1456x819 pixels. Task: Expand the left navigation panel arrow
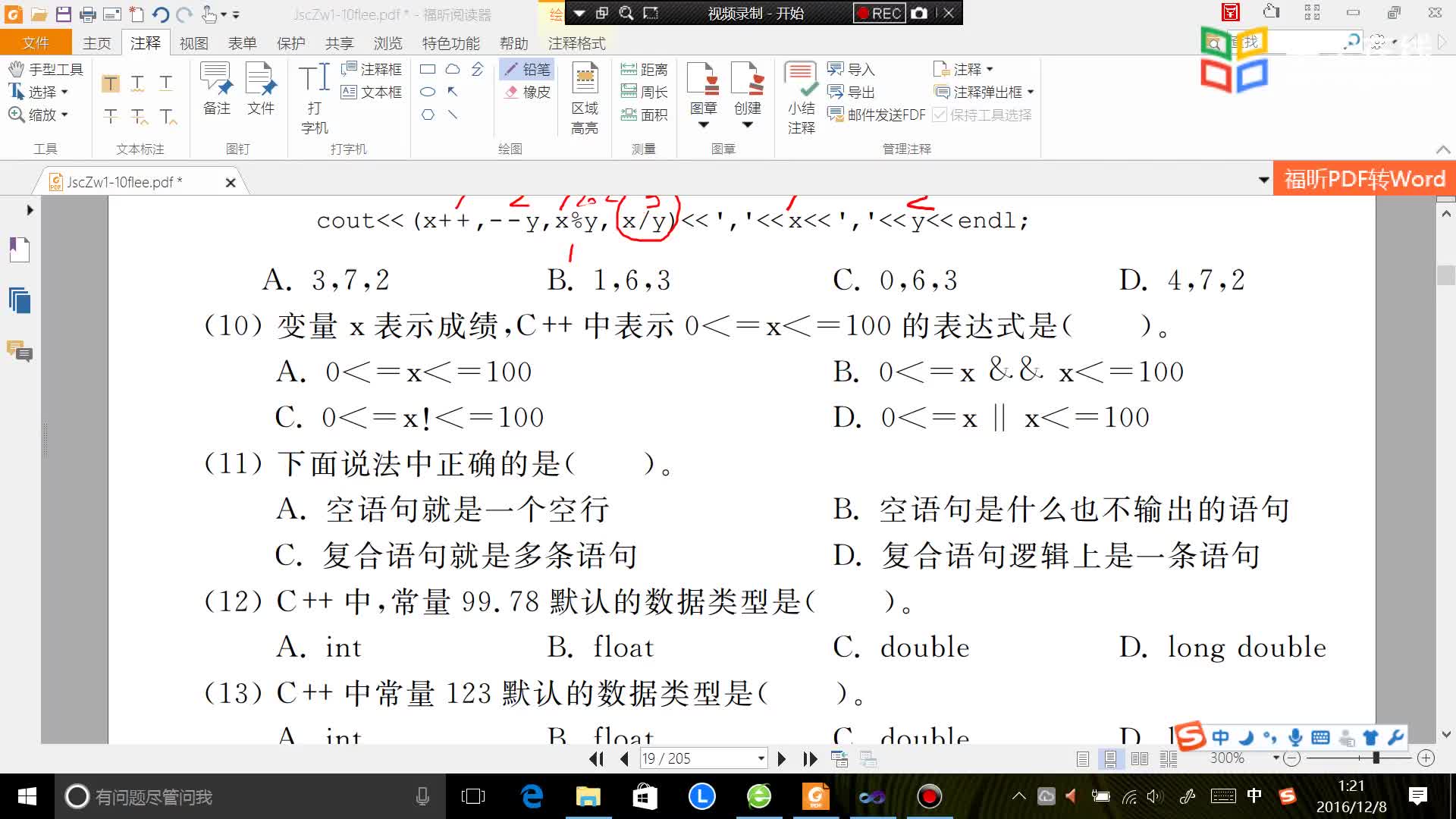coord(30,210)
